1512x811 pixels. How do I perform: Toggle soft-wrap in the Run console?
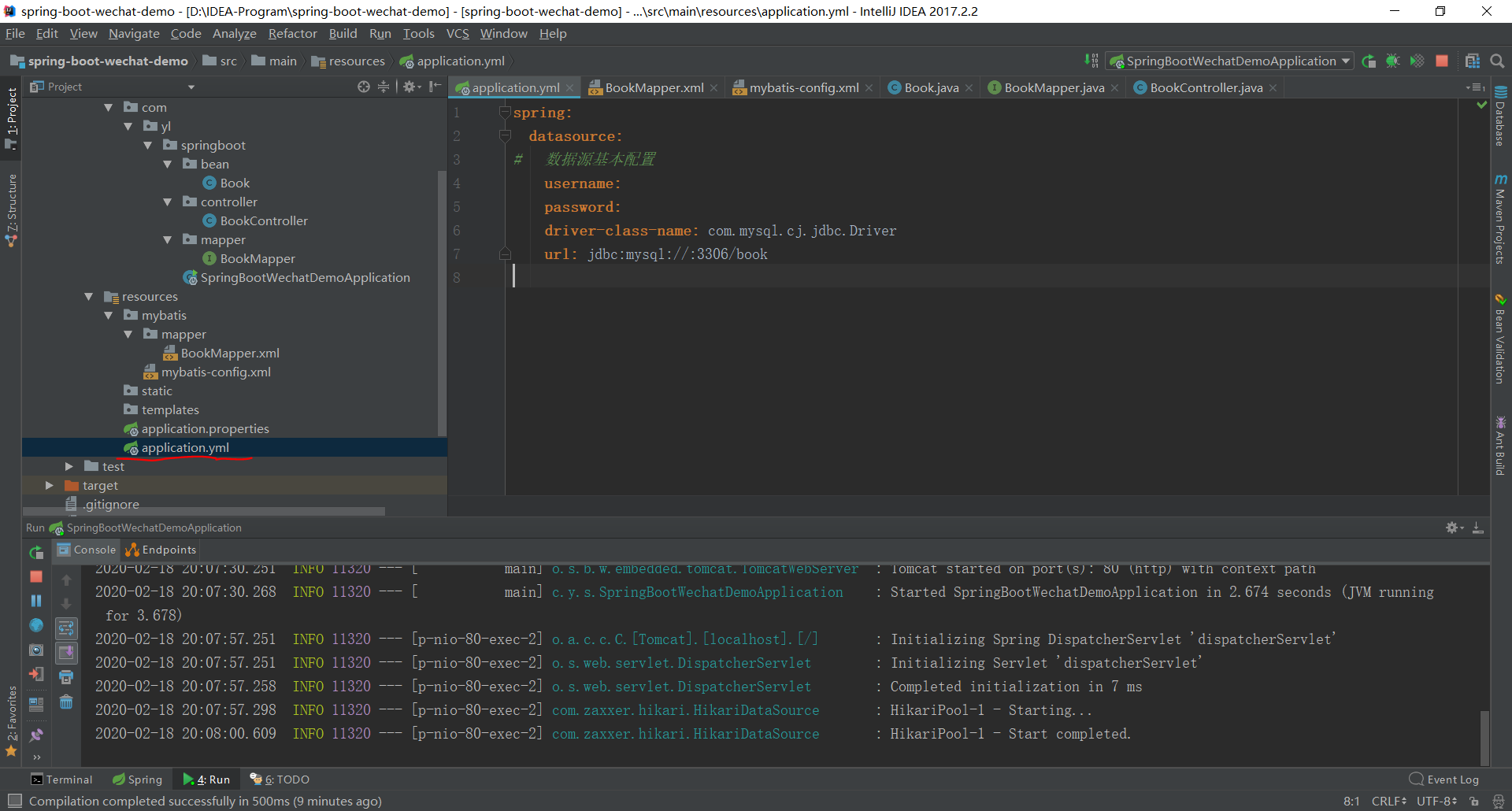coord(66,628)
